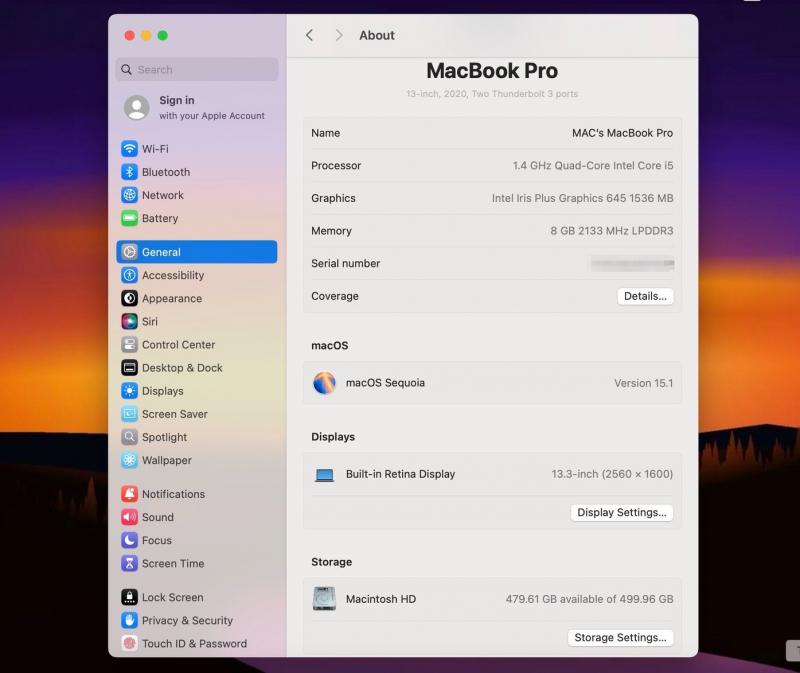The width and height of the screenshot is (800, 673).
Task: Open the Sound speaker icon
Action: tap(130, 517)
